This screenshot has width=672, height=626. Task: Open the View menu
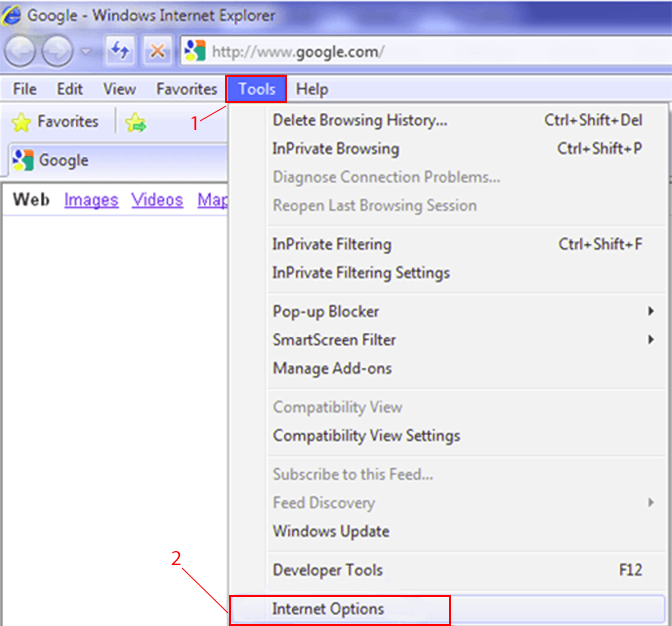119,89
